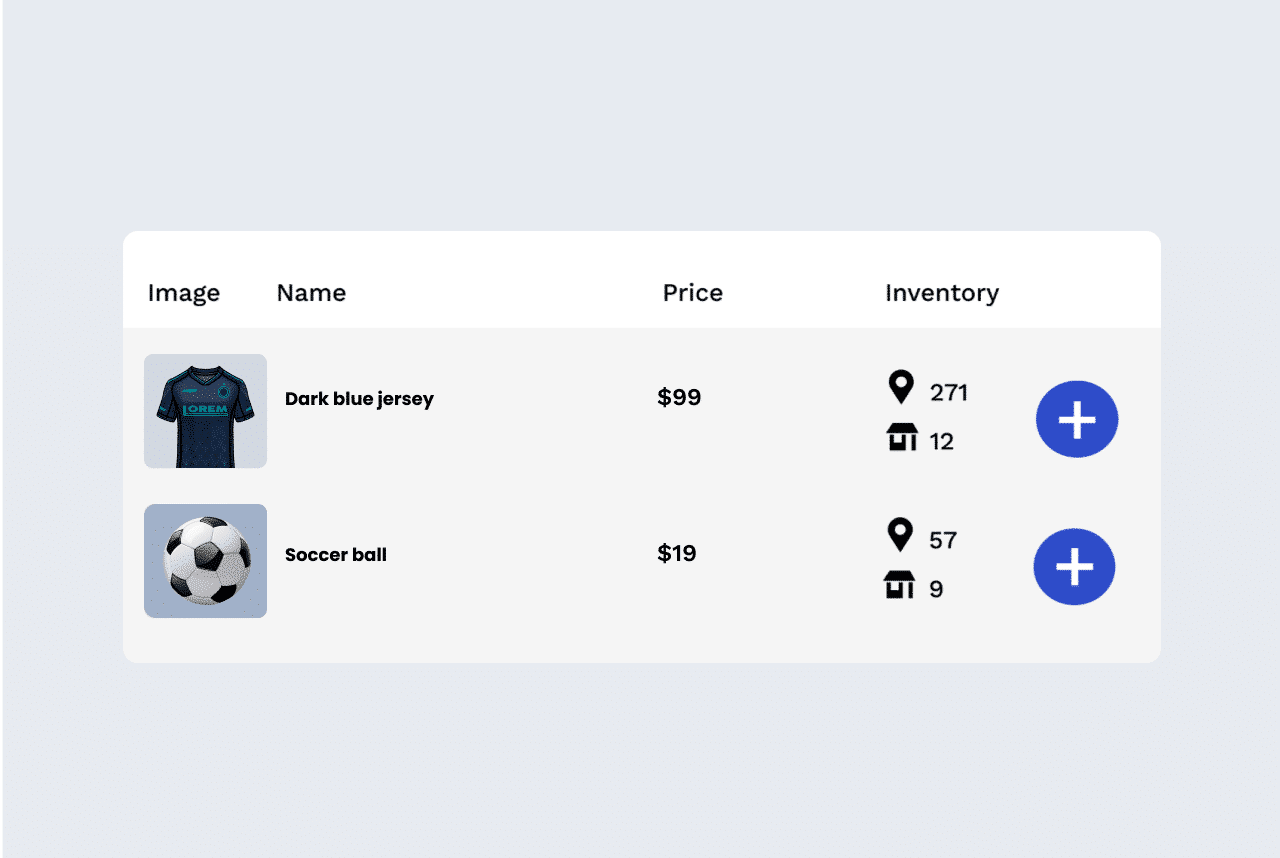
Task: Select the Soccer ball name
Action: coord(336,555)
